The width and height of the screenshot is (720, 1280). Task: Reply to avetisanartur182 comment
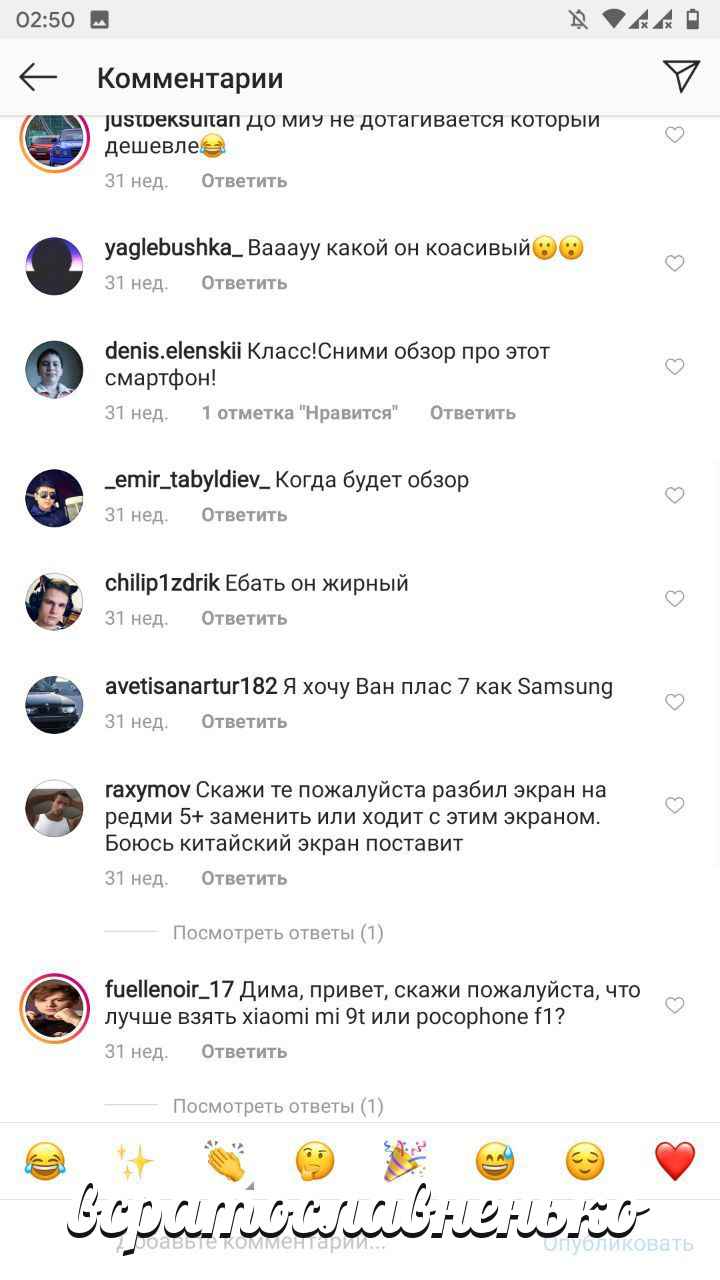pyautogui.click(x=244, y=721)
